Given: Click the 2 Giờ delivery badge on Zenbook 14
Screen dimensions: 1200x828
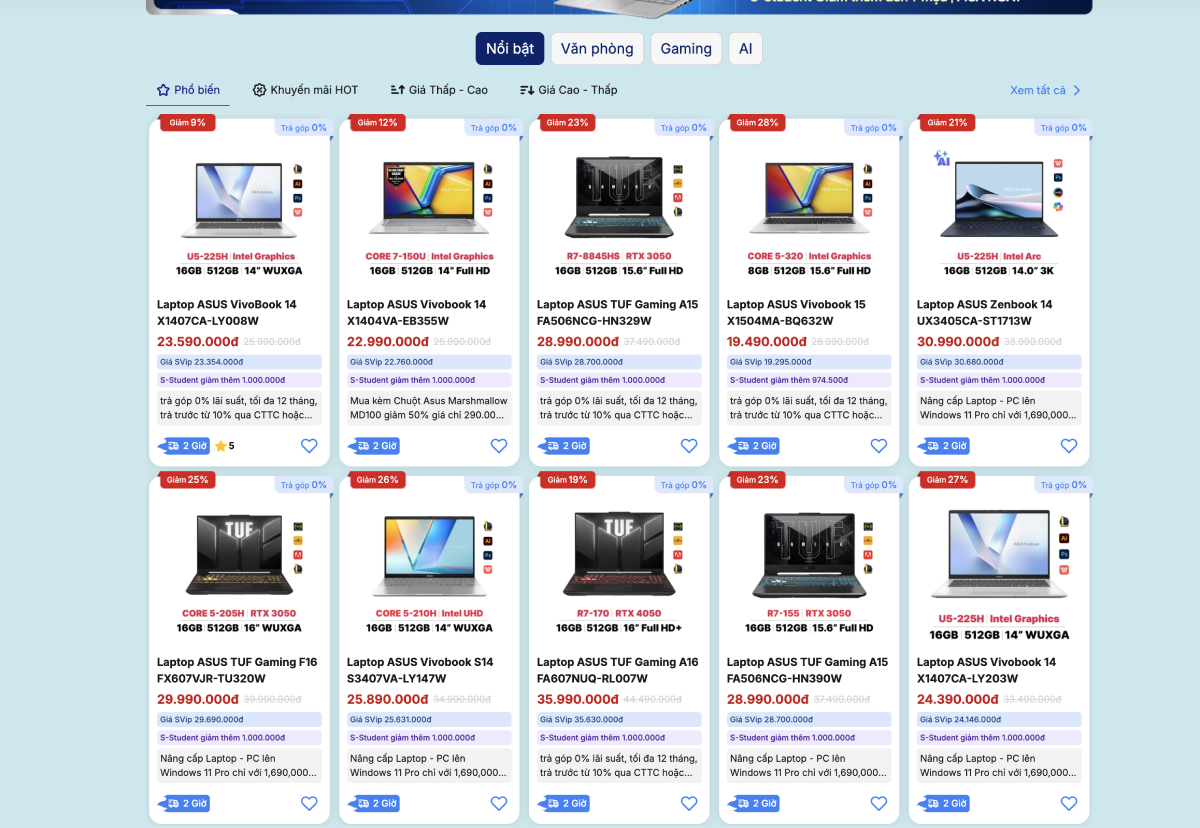Looking at the screenshot, I should click(944, 446).
